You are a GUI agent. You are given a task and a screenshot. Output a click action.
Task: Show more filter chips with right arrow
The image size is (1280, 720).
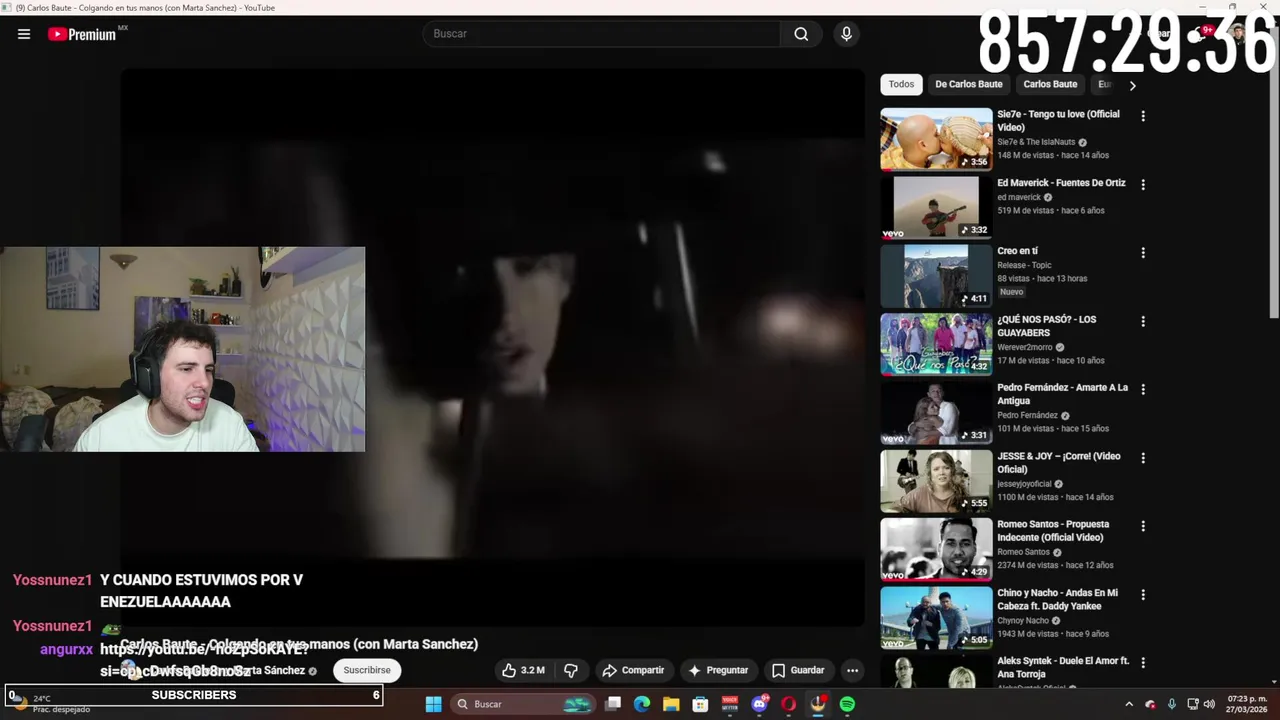pyautogui.click(x=1132, y=85)
